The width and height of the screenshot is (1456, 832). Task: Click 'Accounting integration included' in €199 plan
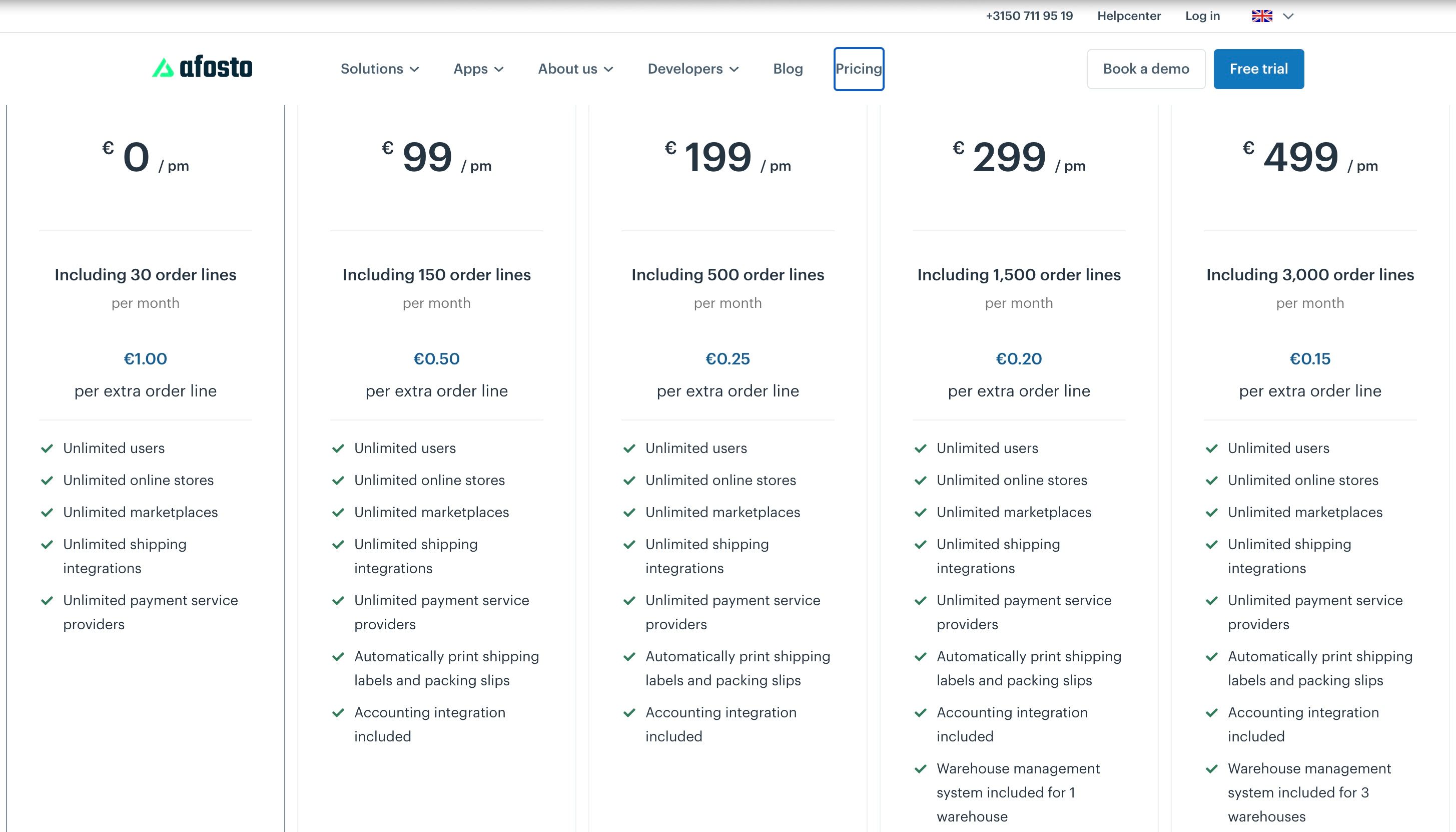pos(720,724)
